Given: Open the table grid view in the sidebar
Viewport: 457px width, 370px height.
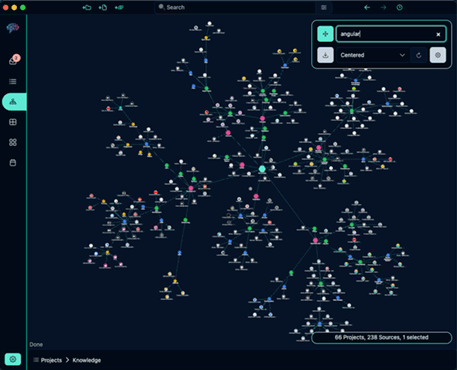Looking at the screenshot, I should tap(13, 122).
